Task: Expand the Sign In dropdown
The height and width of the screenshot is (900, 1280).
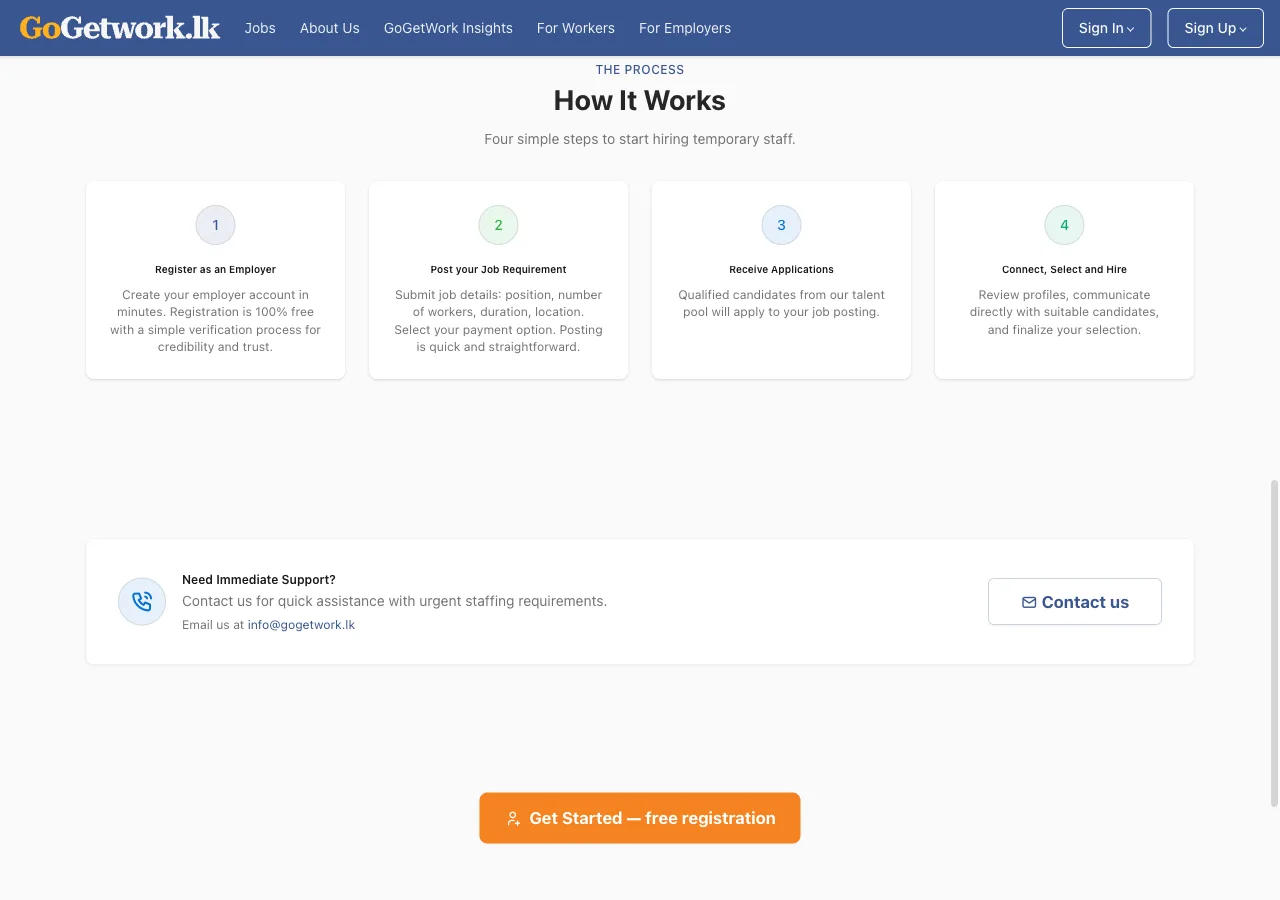Action: 1106,28
